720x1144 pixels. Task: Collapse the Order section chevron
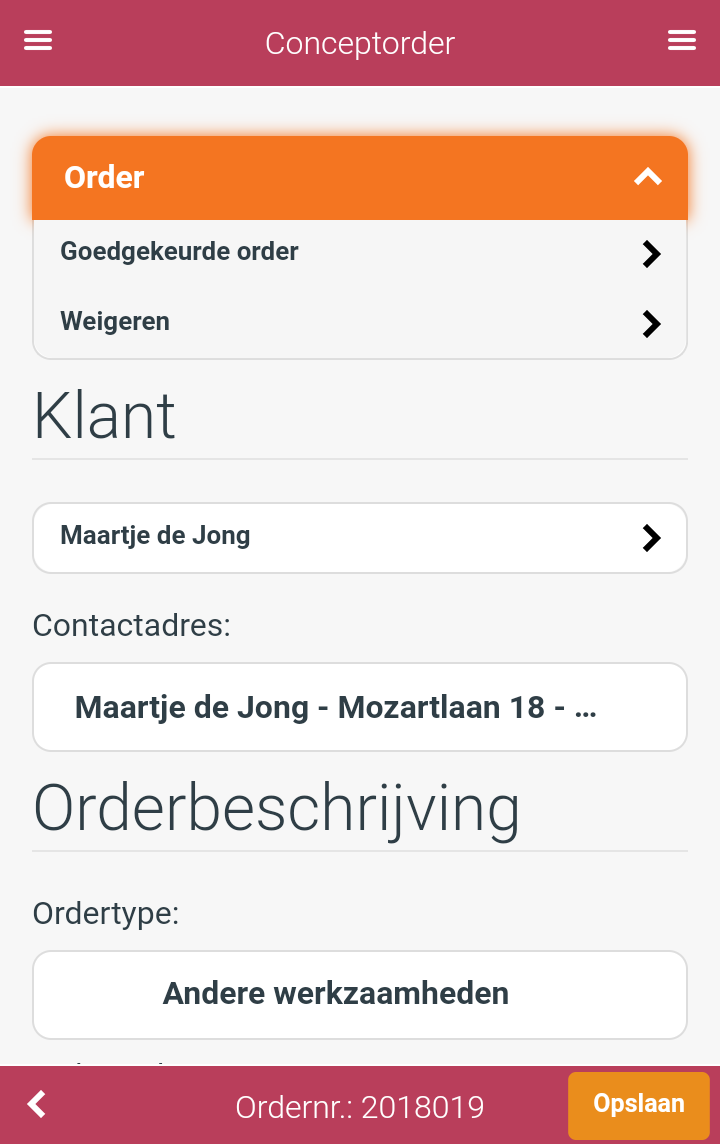(648, 177)
